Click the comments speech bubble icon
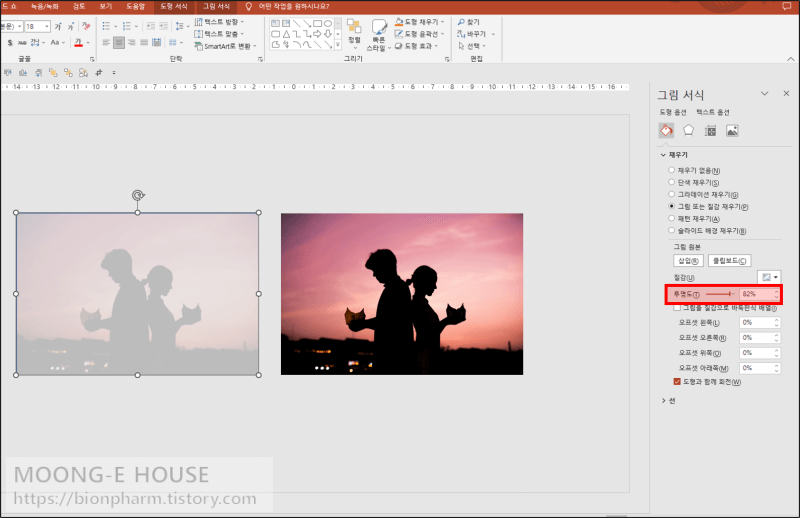Viewport: 800px width, 518px height. point(786,6)
